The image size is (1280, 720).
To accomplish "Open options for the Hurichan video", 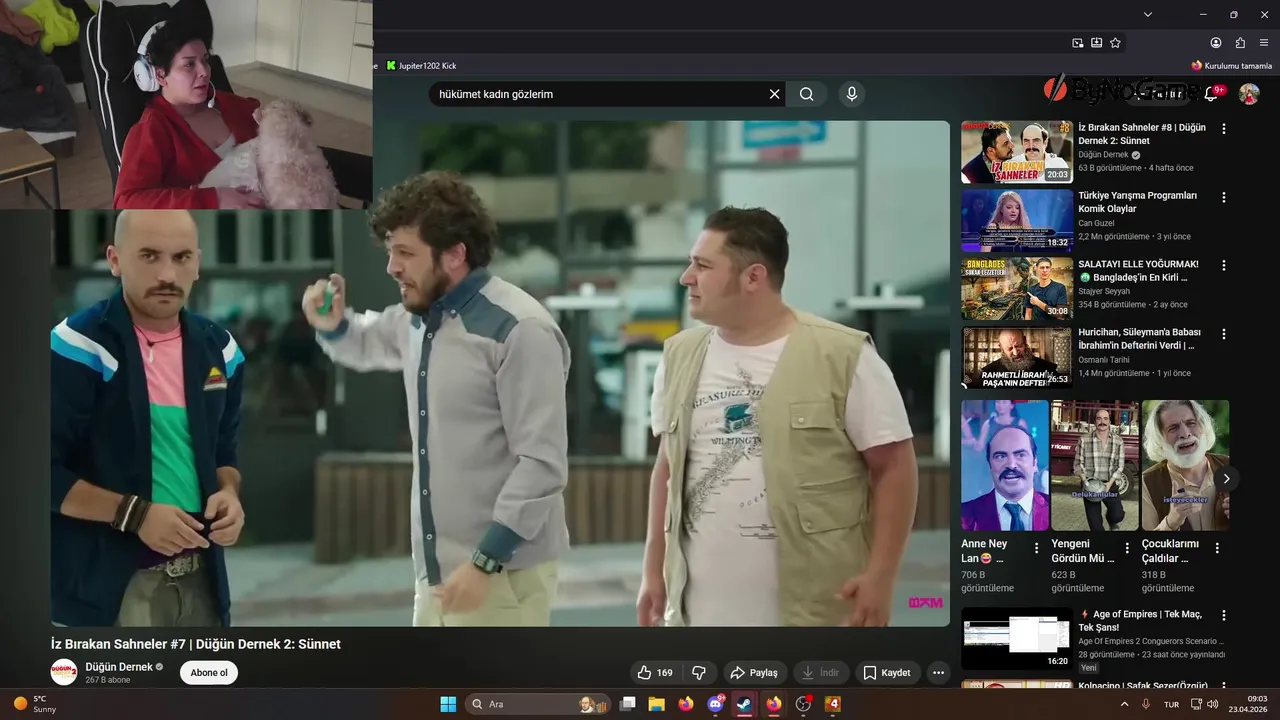I will pos(1223,333).
